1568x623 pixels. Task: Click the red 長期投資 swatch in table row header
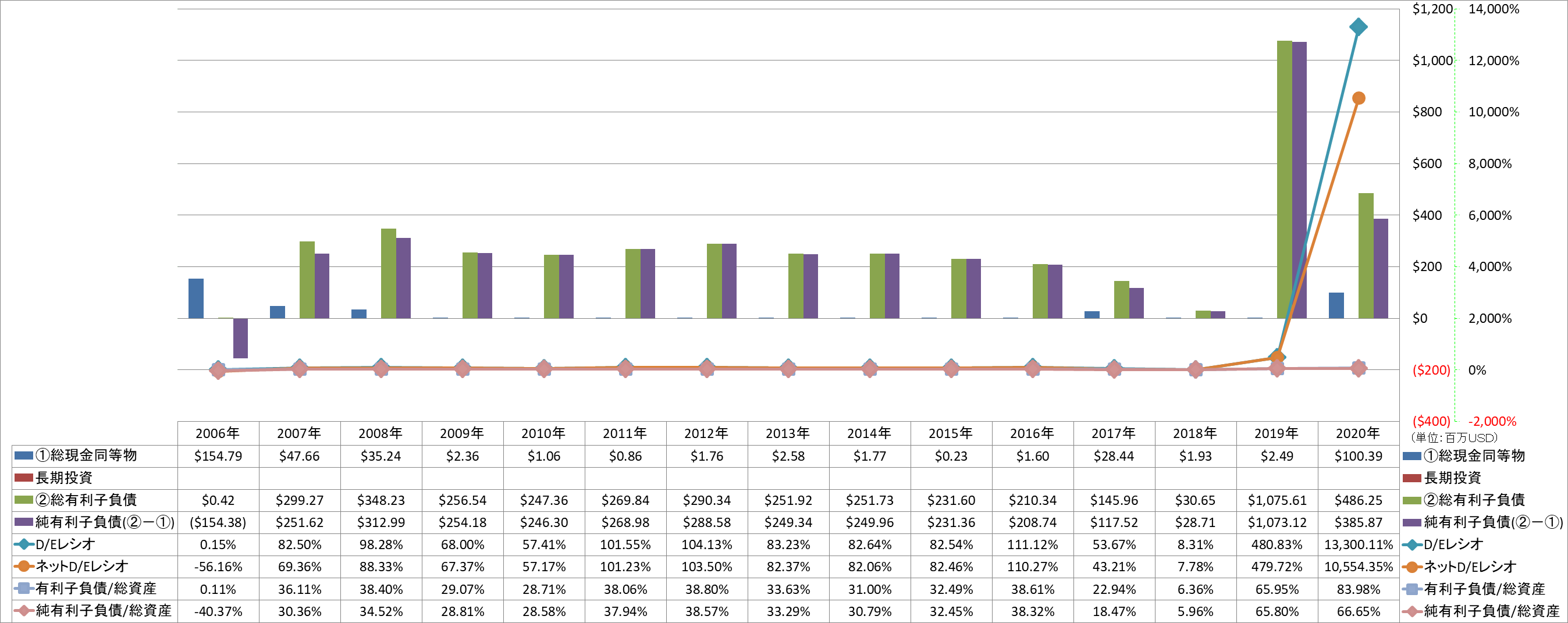(23, 478)
